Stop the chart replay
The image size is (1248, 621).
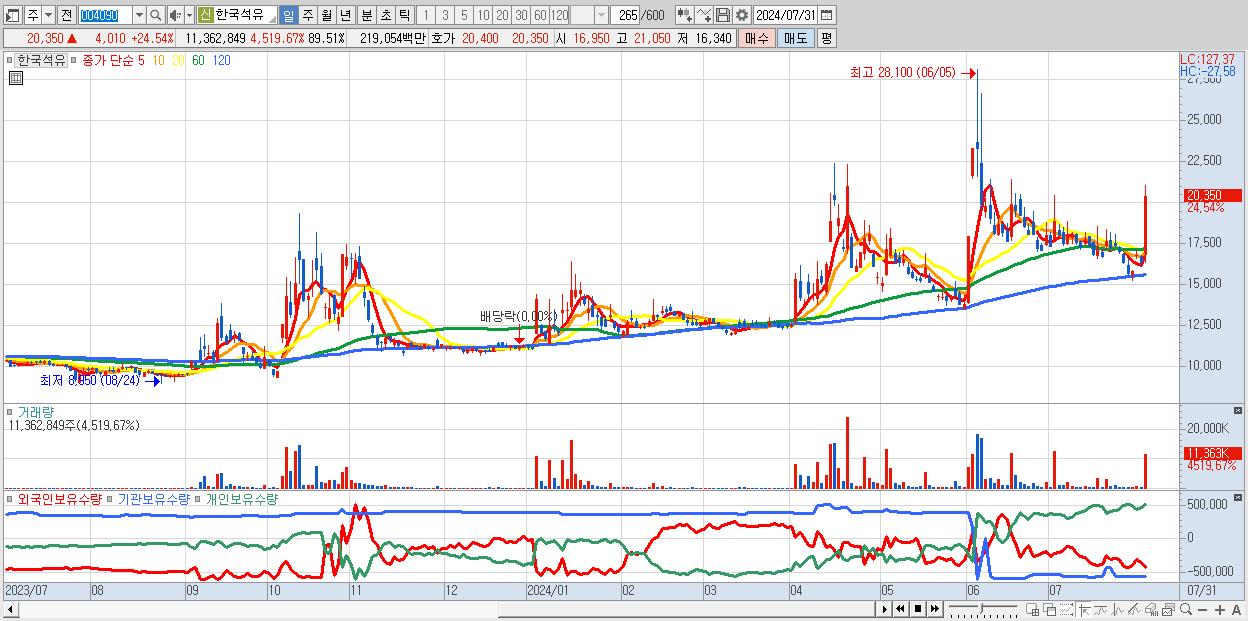tap(918, 609)
